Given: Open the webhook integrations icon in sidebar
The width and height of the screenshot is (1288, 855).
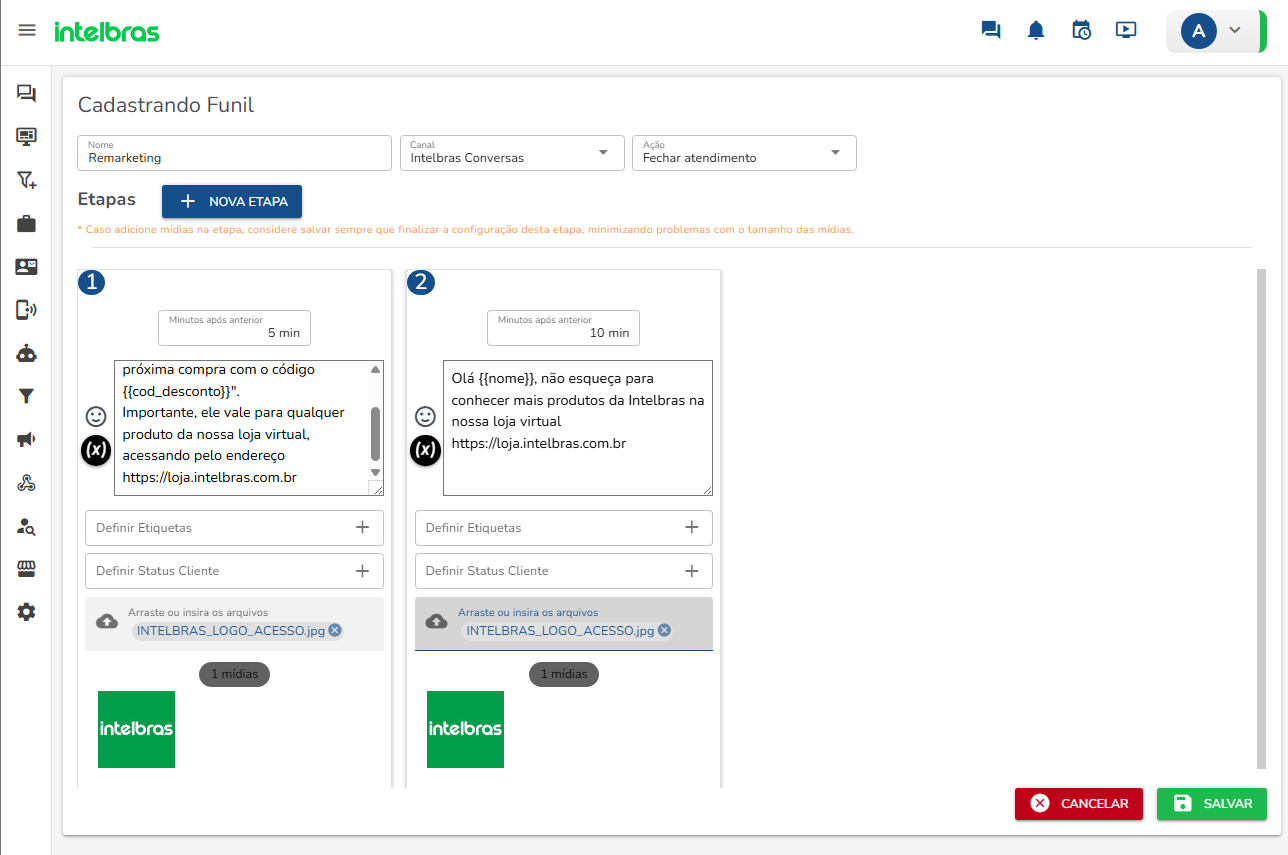Looking at the screenshot, I should coord(26,483).
